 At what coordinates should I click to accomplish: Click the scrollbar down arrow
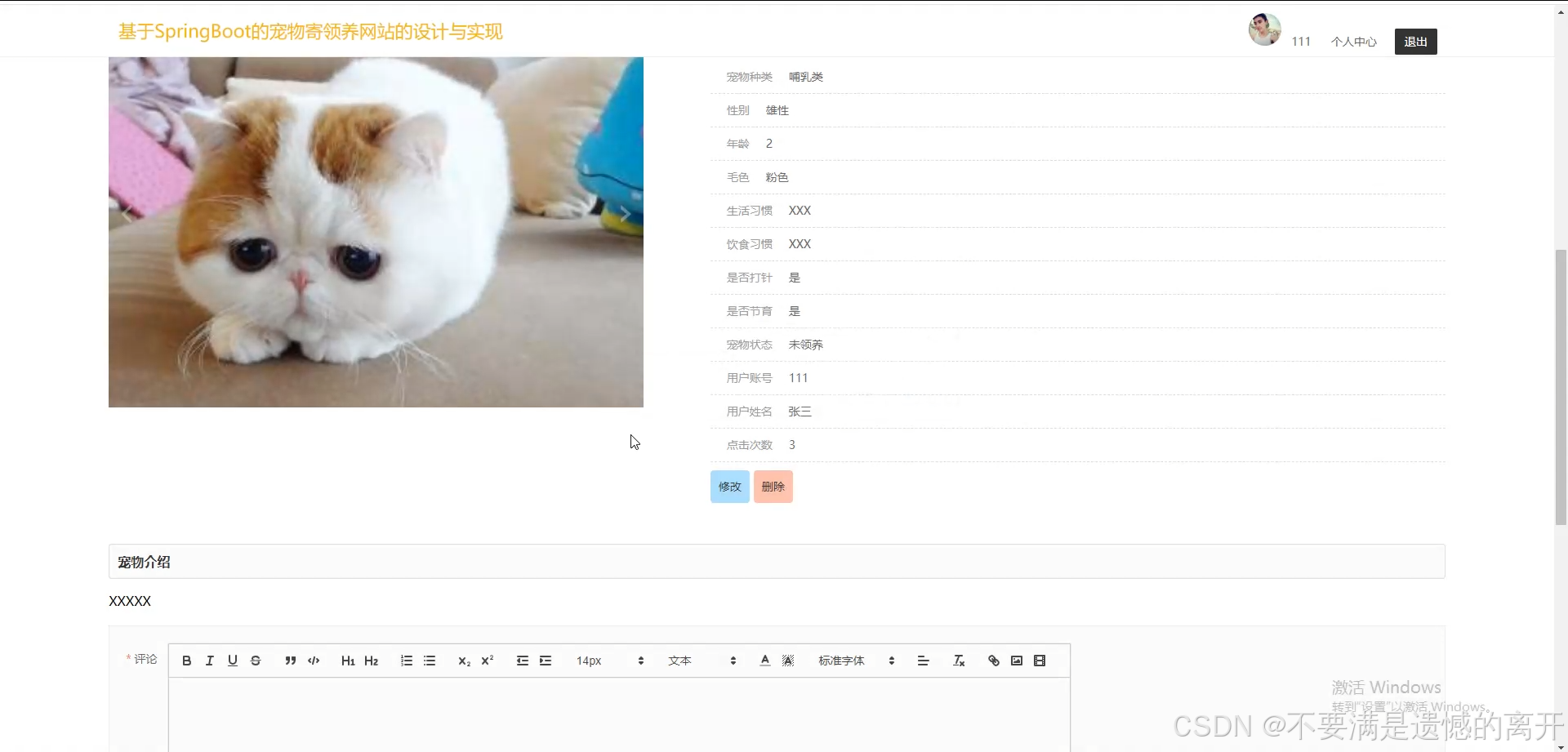click(1561, 746)
